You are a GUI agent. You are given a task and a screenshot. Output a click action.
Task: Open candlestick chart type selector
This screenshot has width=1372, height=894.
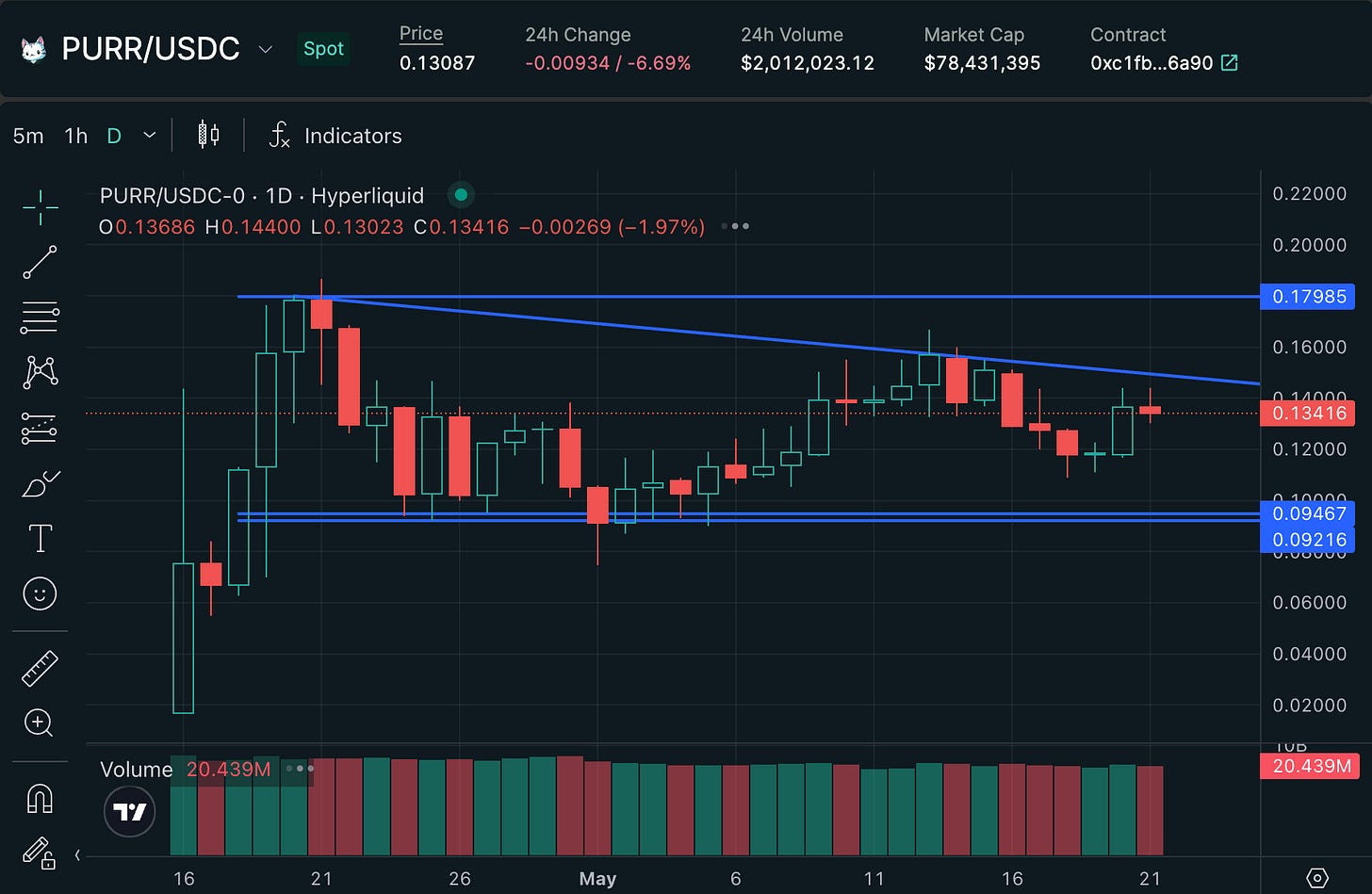click(208, 136)
